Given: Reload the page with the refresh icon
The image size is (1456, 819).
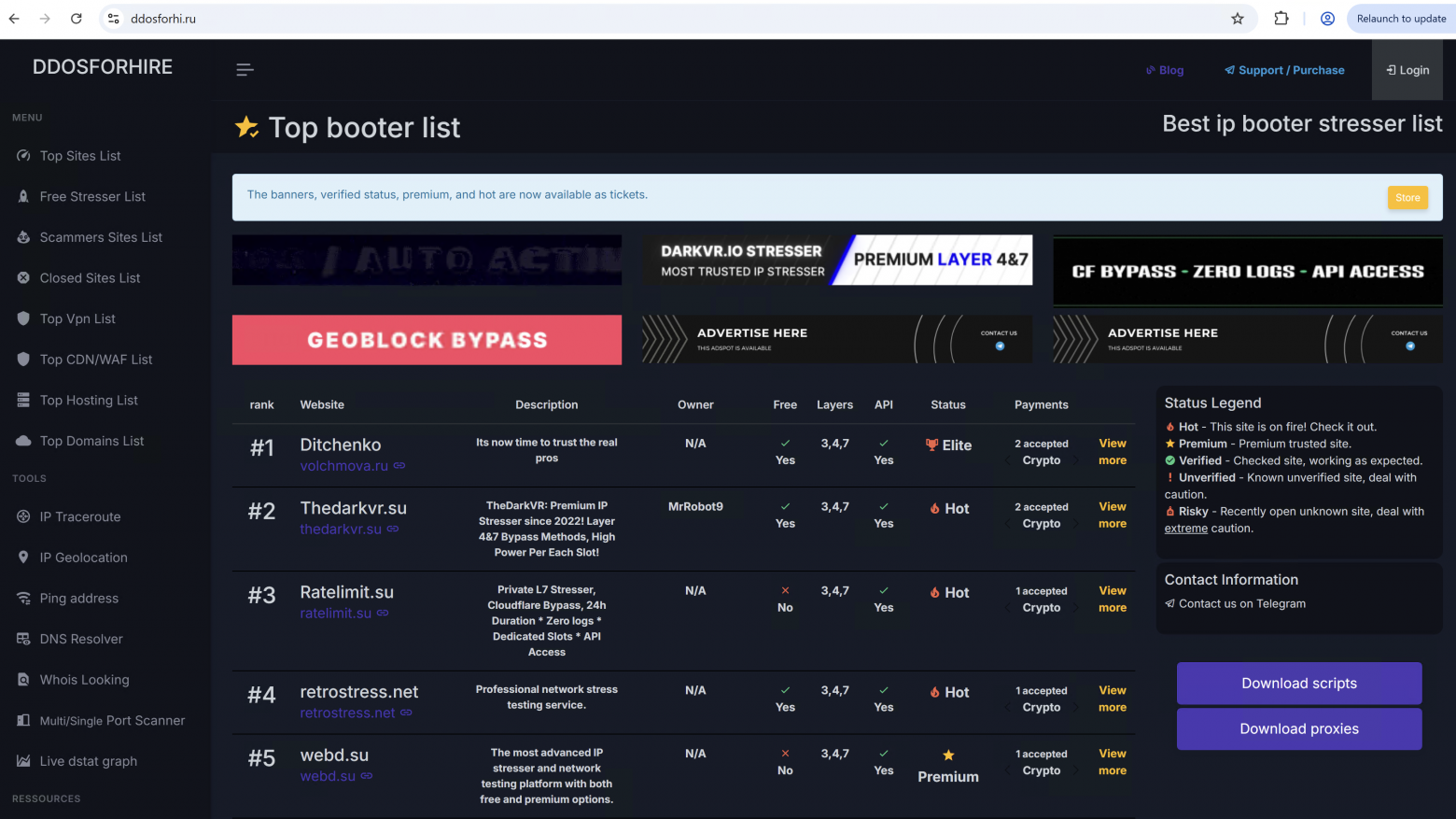Looking at the screenshot, I should click(77, 19).
